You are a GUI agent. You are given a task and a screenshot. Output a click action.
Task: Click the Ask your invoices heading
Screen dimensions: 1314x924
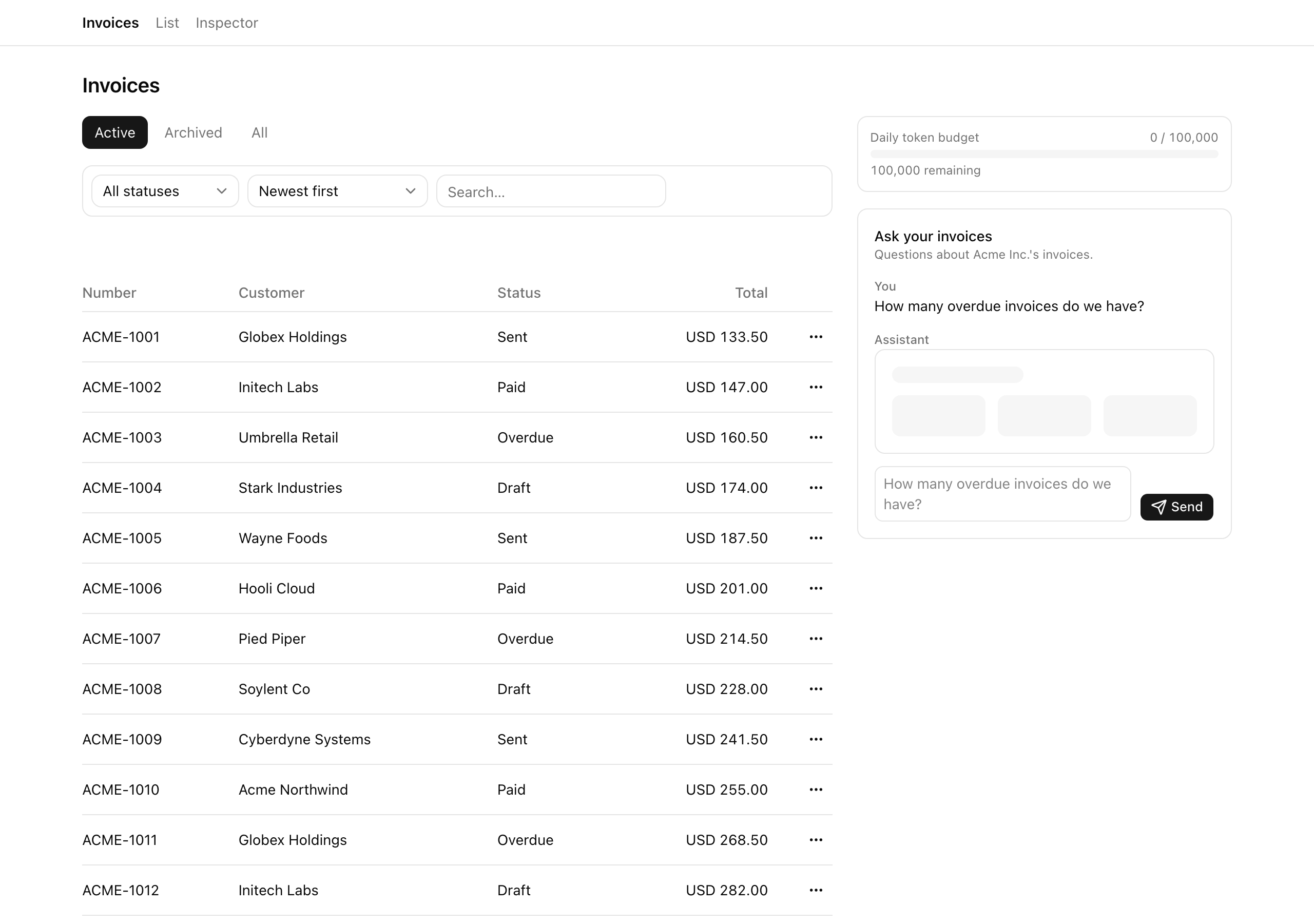[x=933, y=237]
